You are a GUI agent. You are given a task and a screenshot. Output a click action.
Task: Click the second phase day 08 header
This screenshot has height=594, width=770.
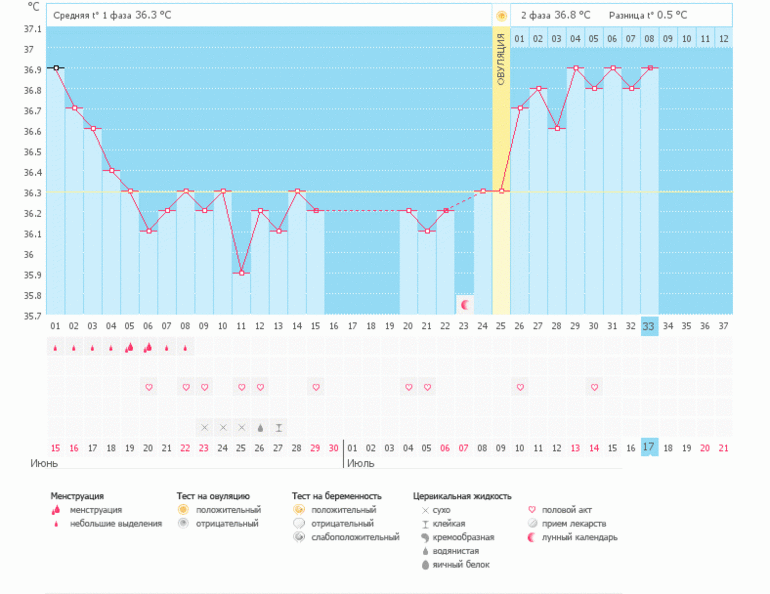point(649,39)
